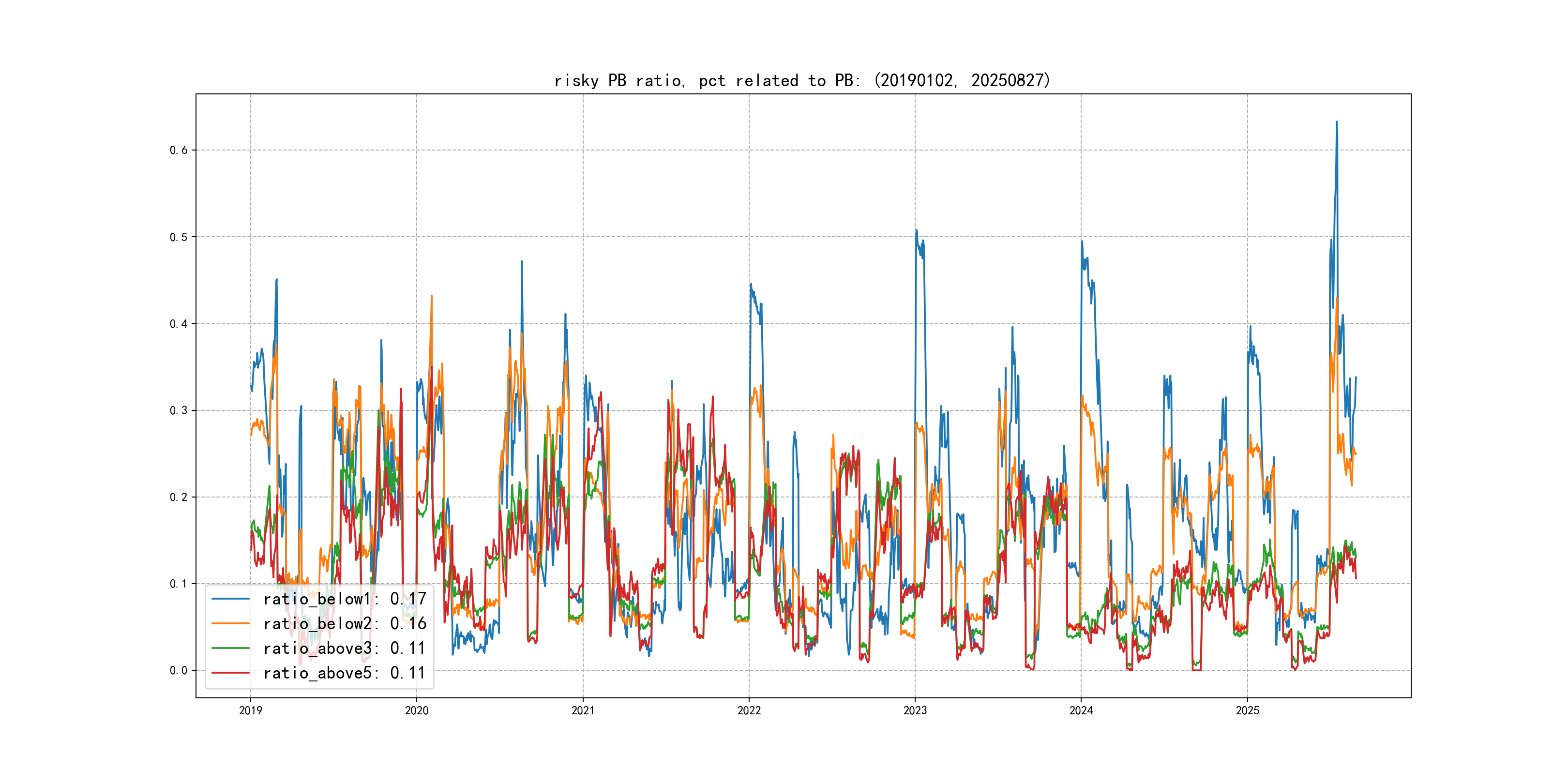Click the orange legend line swatch
This screenshot has height=784, width=1568.
[230, 624]
